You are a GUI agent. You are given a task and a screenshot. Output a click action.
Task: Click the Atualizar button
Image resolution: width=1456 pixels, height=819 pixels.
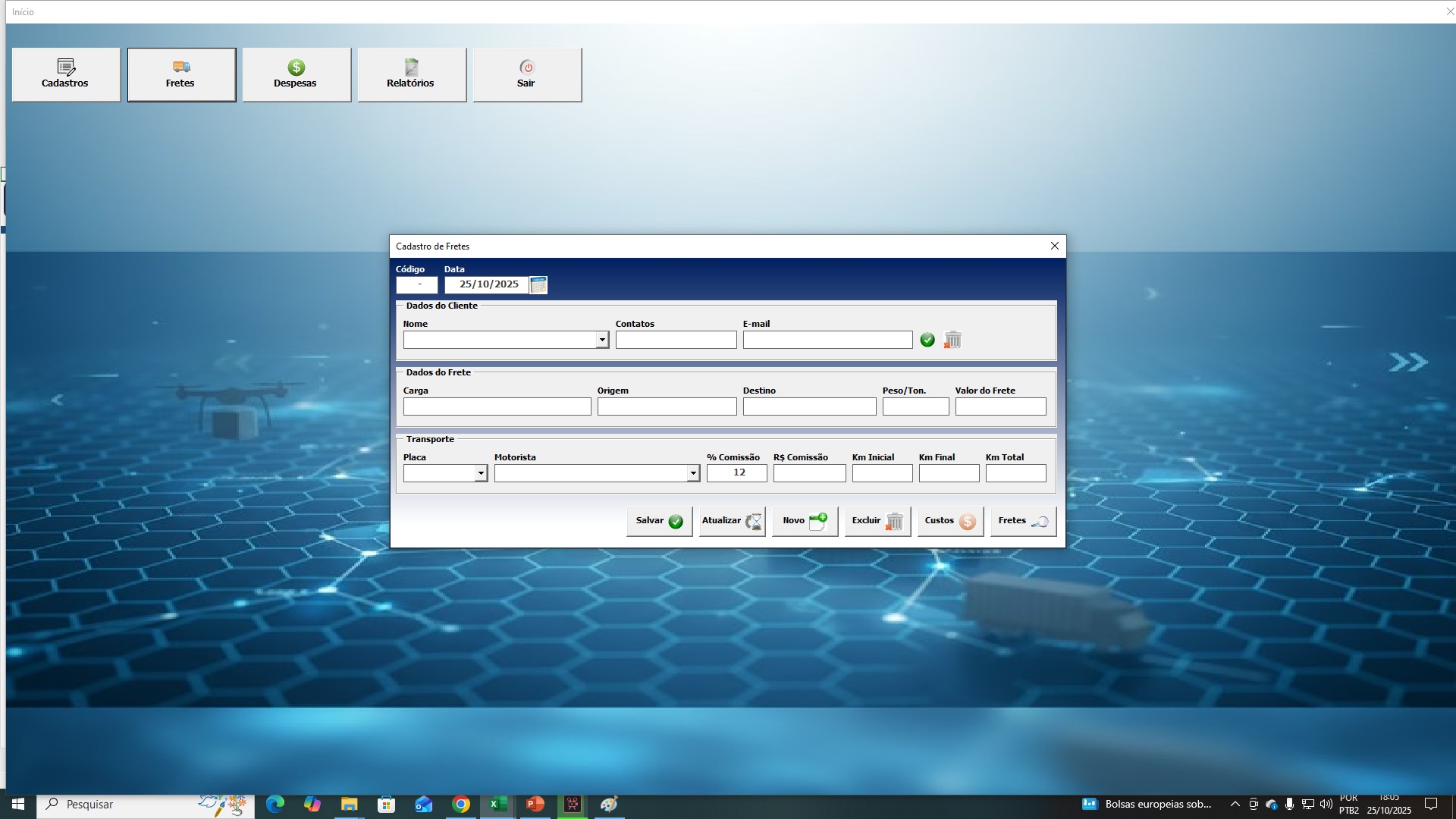[x=732, y=521]
